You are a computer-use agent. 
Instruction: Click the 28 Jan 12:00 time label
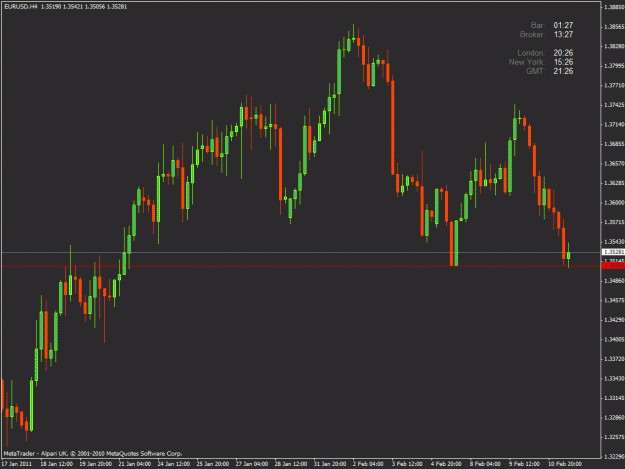coord(291,464)
